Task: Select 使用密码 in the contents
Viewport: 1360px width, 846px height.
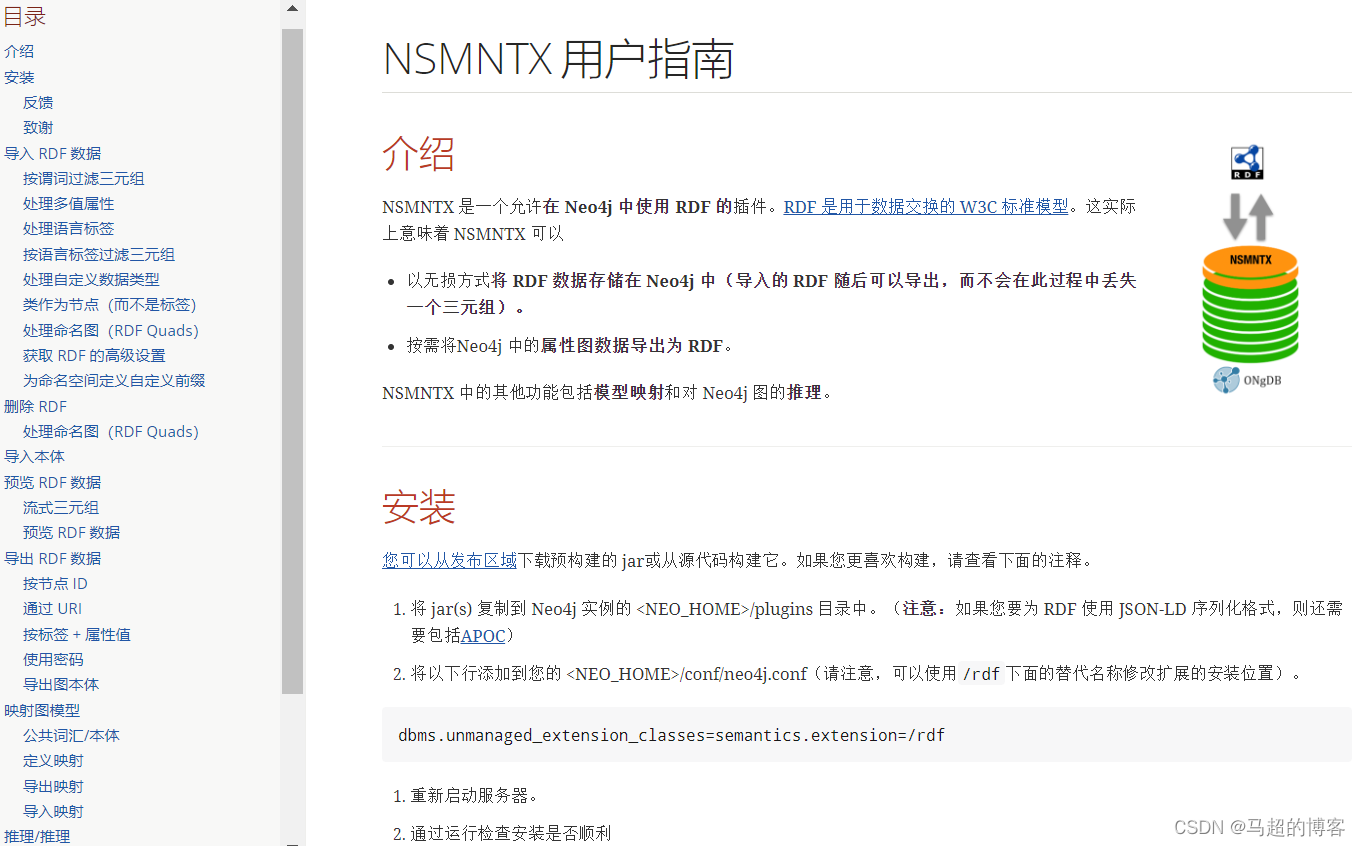Action: [x=53, y=659]
